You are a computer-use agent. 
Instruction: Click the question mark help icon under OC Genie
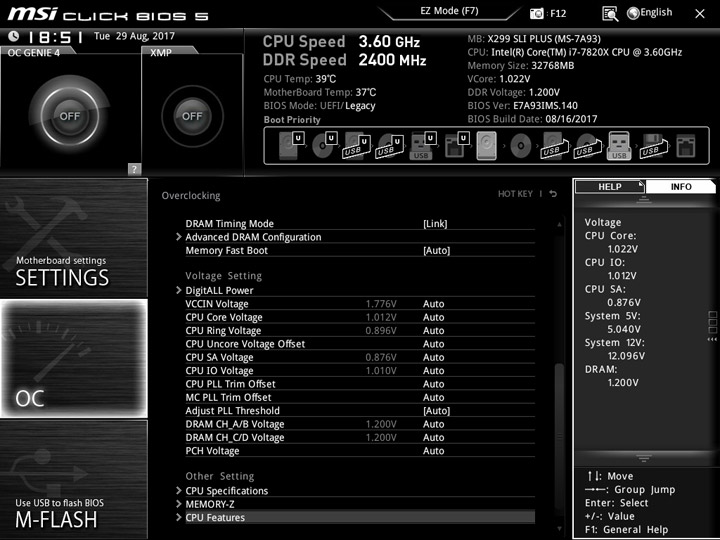[x=134, y=169]
